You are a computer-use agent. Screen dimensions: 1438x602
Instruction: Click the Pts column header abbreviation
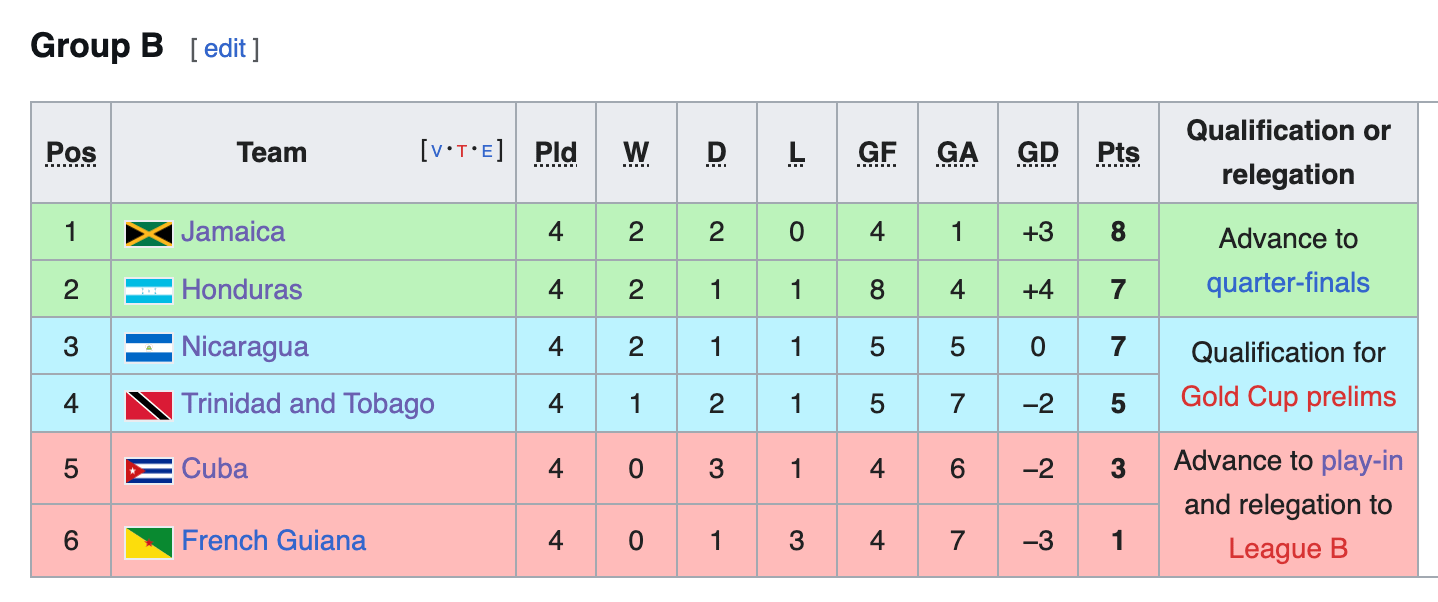click(1118, 152)
